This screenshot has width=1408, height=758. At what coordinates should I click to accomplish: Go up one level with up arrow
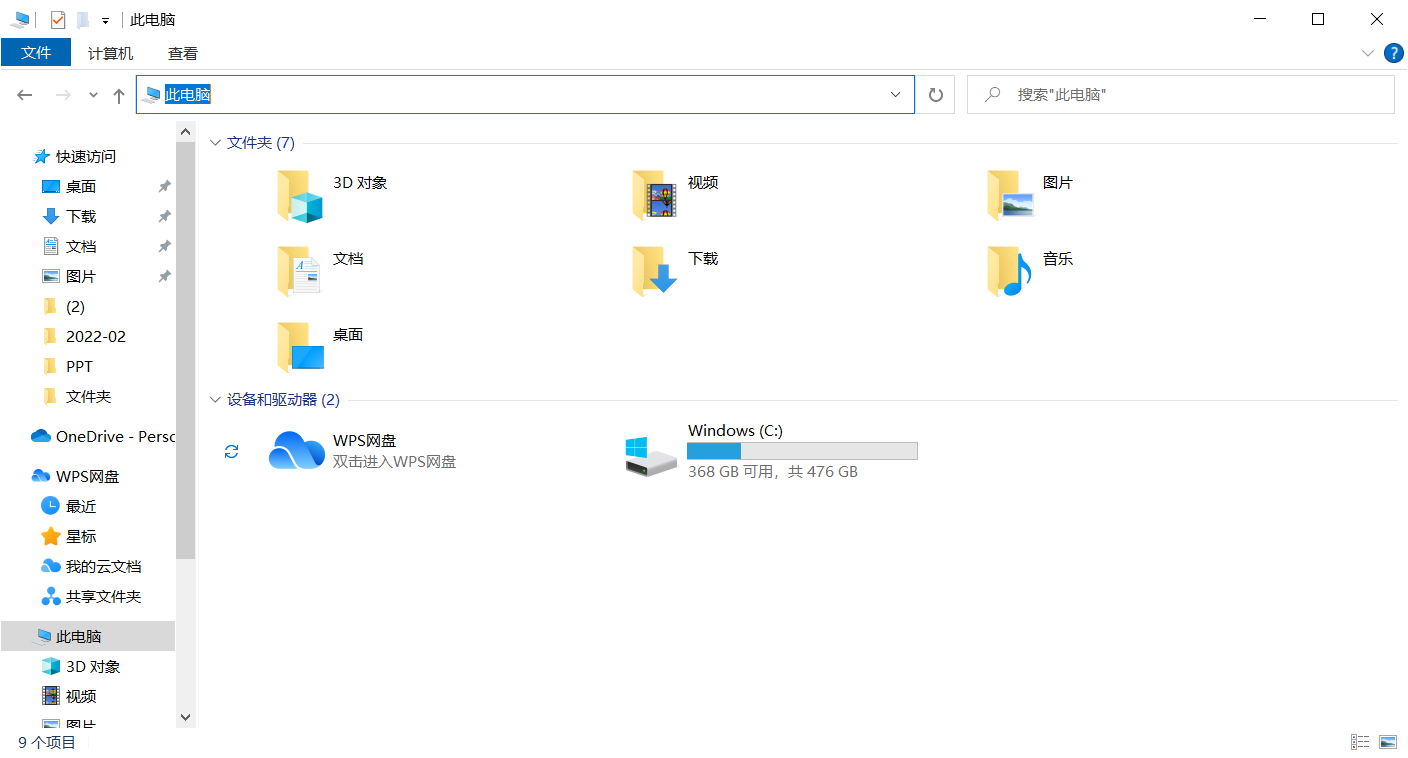click(119, 95)
